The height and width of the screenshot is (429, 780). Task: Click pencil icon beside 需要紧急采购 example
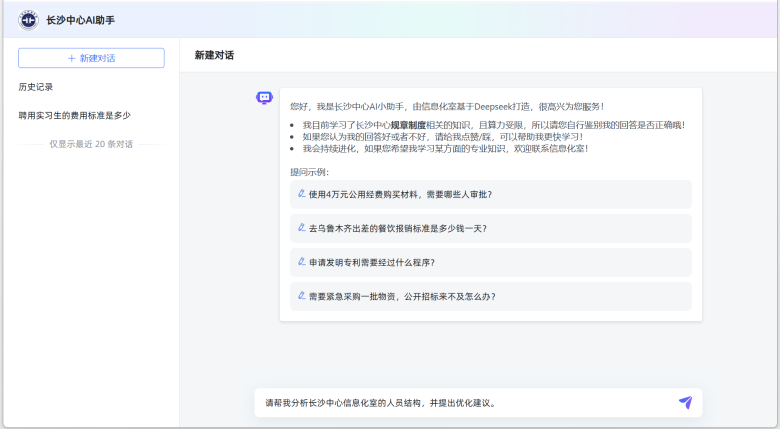[301, 296]
